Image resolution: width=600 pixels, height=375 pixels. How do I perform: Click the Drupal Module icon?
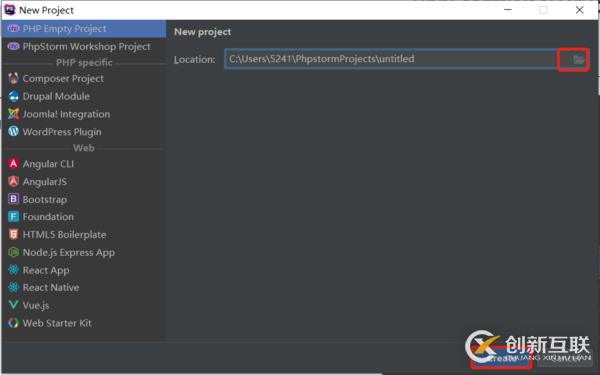(13, 96)
